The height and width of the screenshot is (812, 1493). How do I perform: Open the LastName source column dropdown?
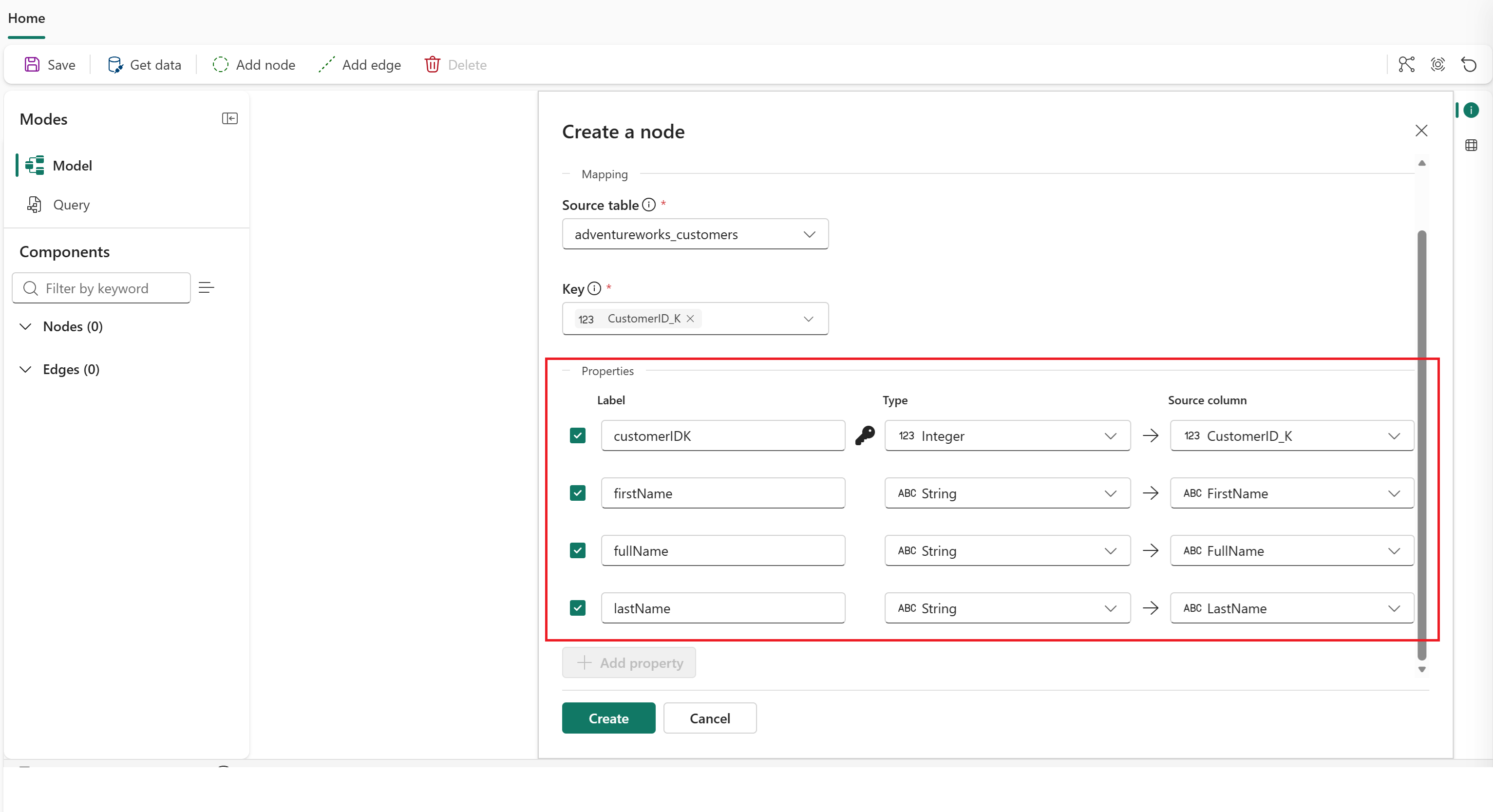coord(1292,607)
